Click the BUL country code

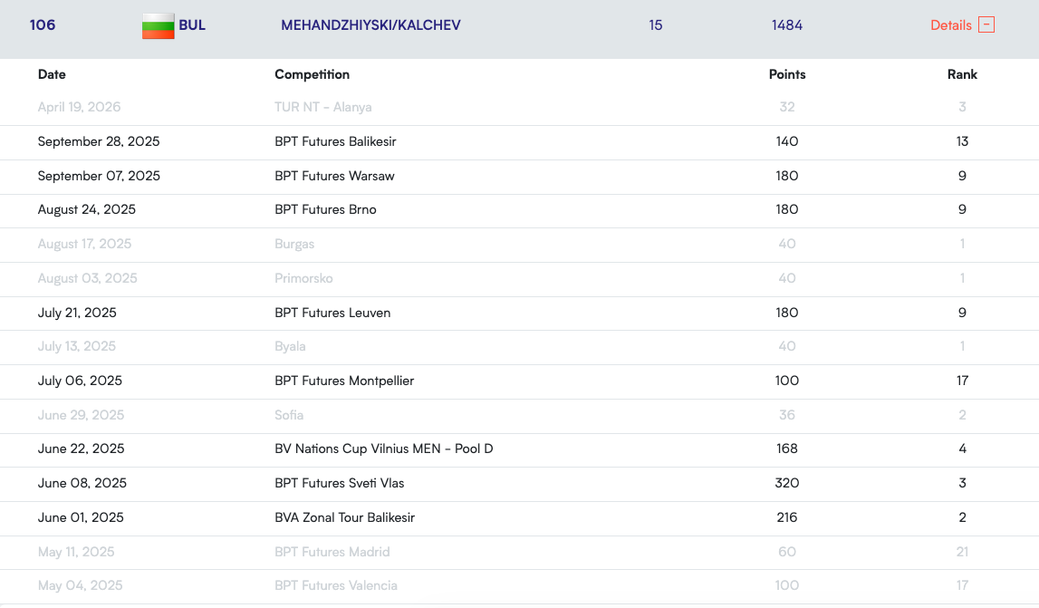coord(192,25)
